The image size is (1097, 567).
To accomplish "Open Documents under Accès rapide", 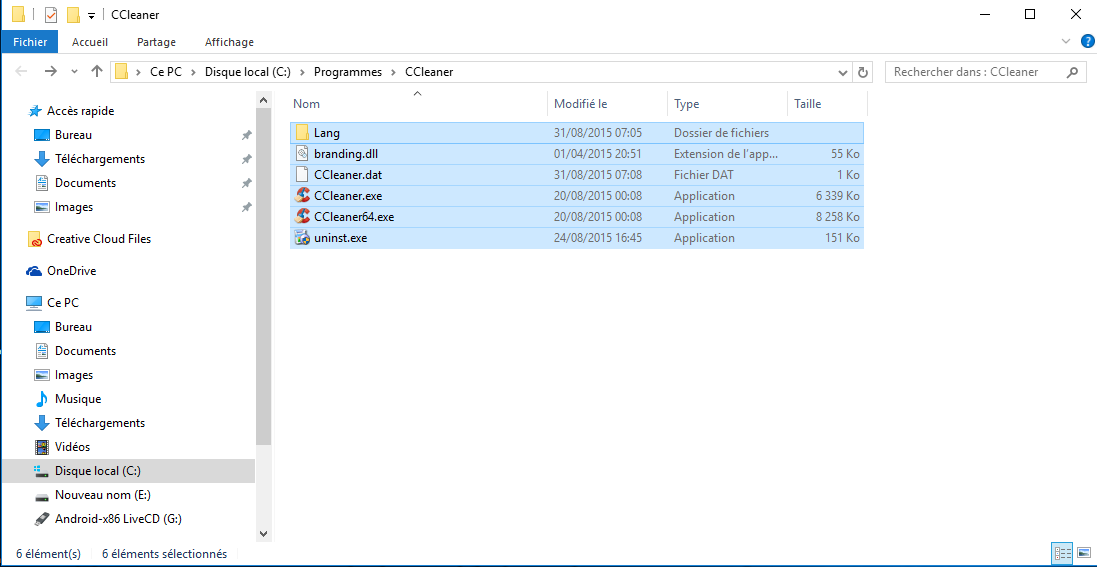I will 85,183.
